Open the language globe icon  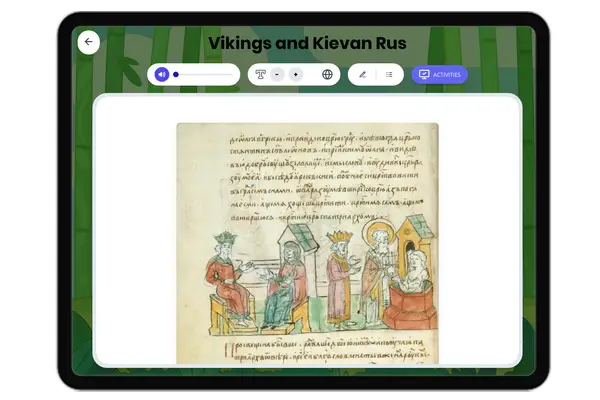click(x=327, y=74)
